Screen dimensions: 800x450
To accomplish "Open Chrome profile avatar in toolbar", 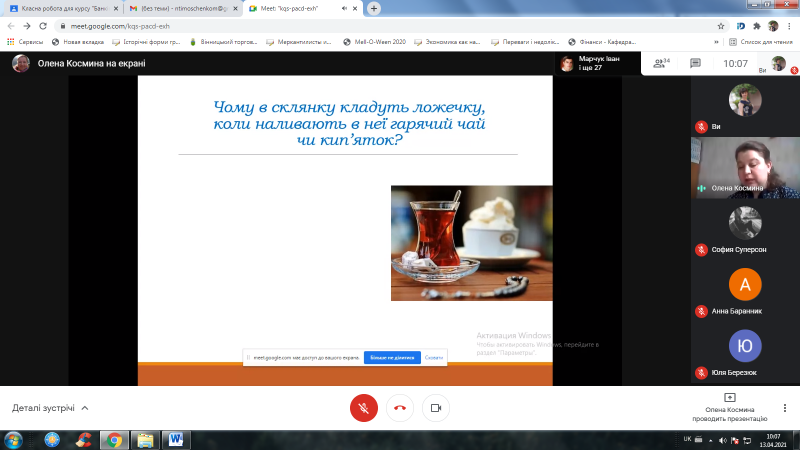I will 773,26.
